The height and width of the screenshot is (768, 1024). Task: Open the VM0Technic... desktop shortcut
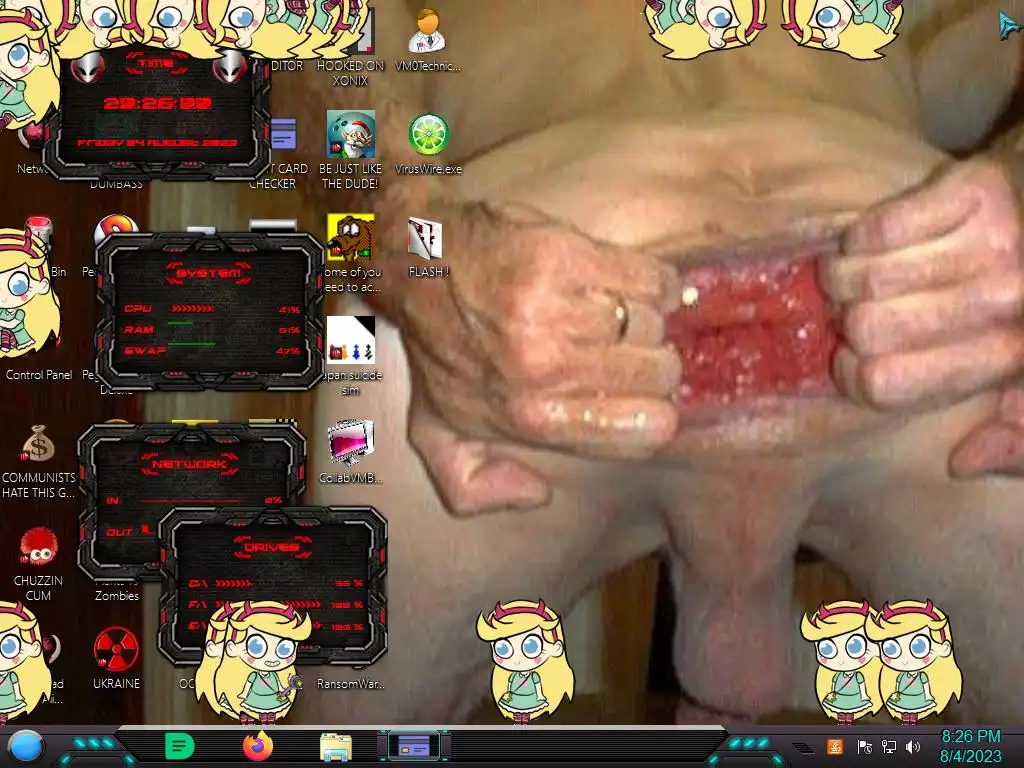pyautogui.click(x=428, y=40)
